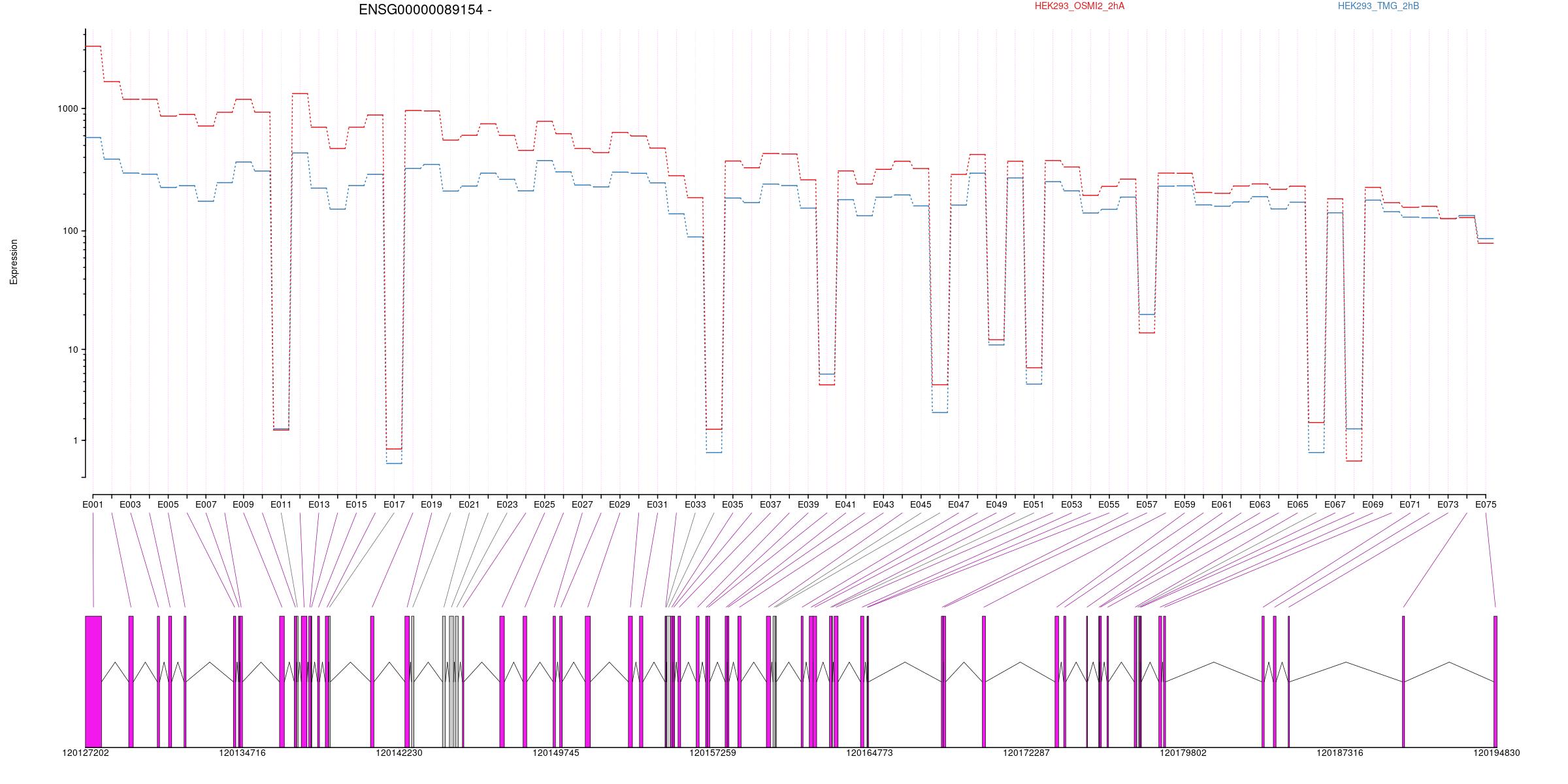Image resolution: width=1568 pixels, height=784 pixels.
Task: Click exon label E013
Action: [319, 504]
